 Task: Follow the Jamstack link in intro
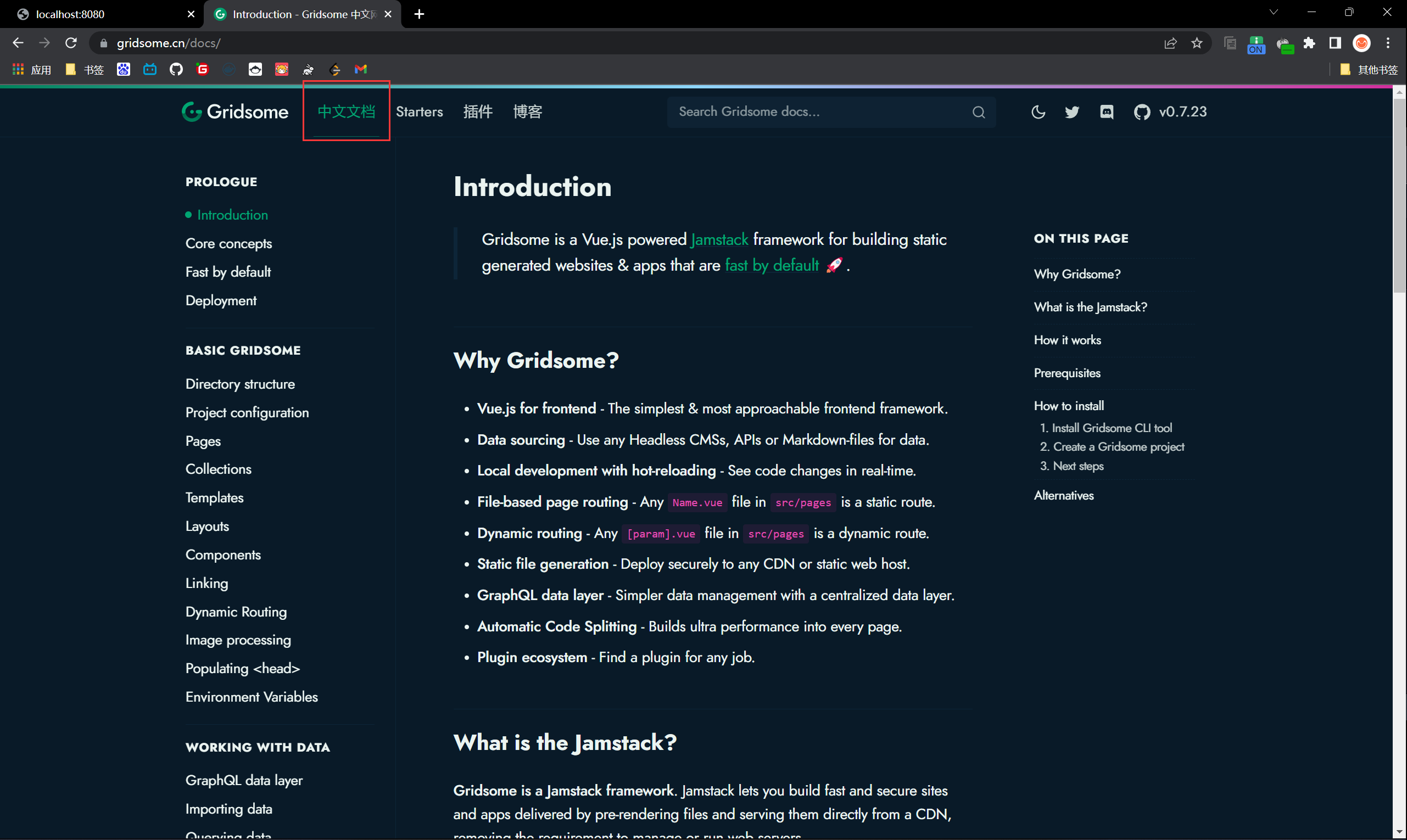719,239
